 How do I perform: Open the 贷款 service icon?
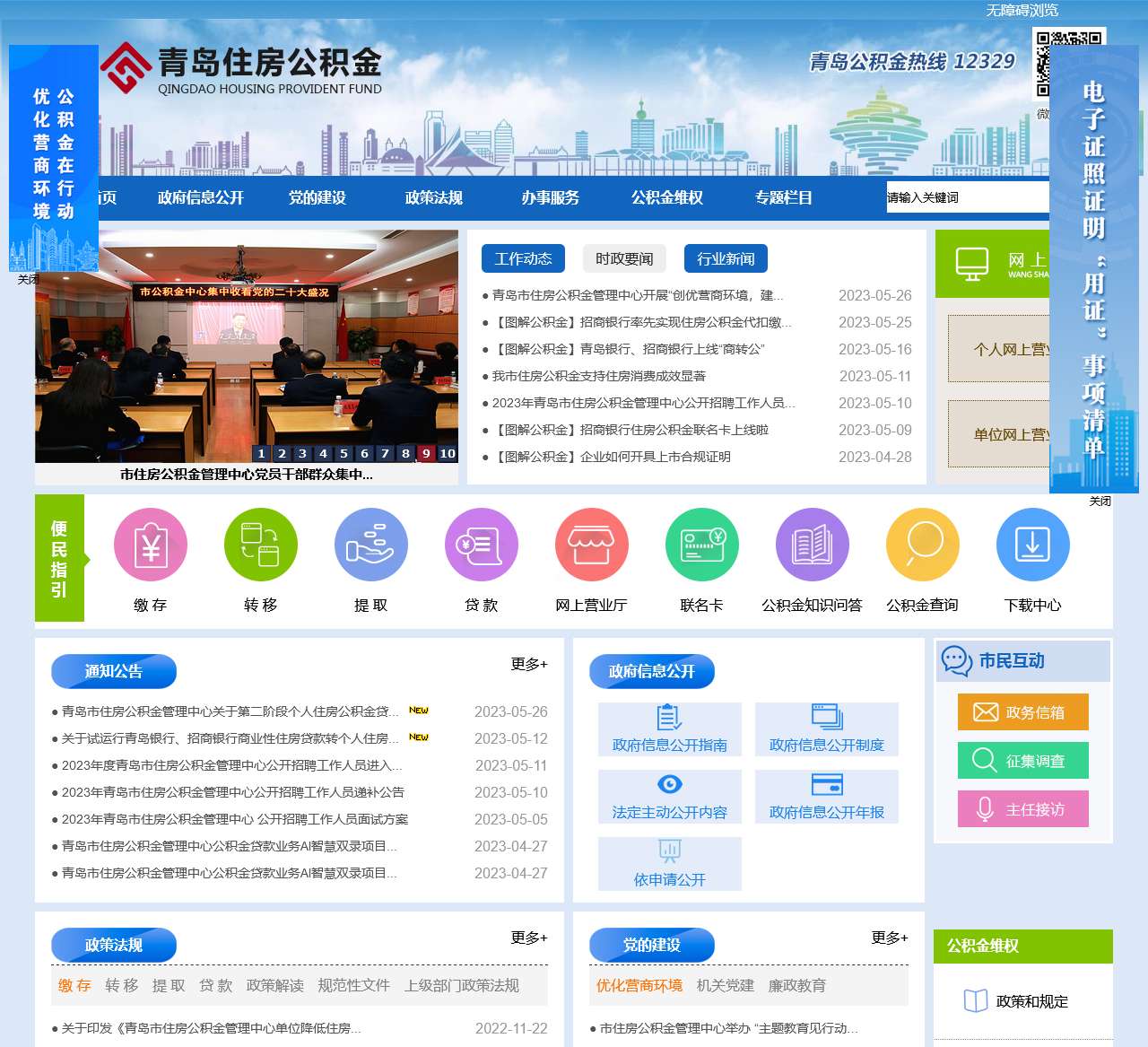[481, 544]
